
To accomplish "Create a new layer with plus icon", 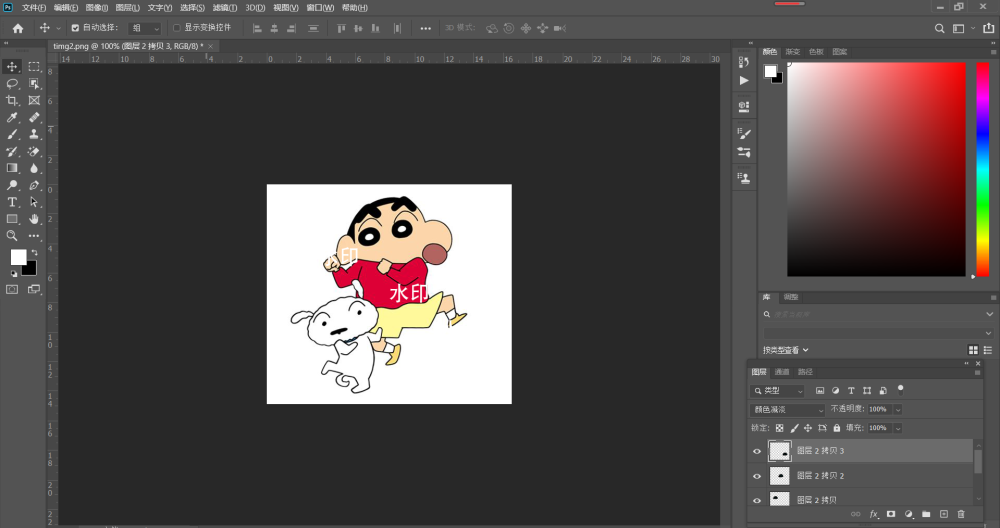I will tap(944, 514).
